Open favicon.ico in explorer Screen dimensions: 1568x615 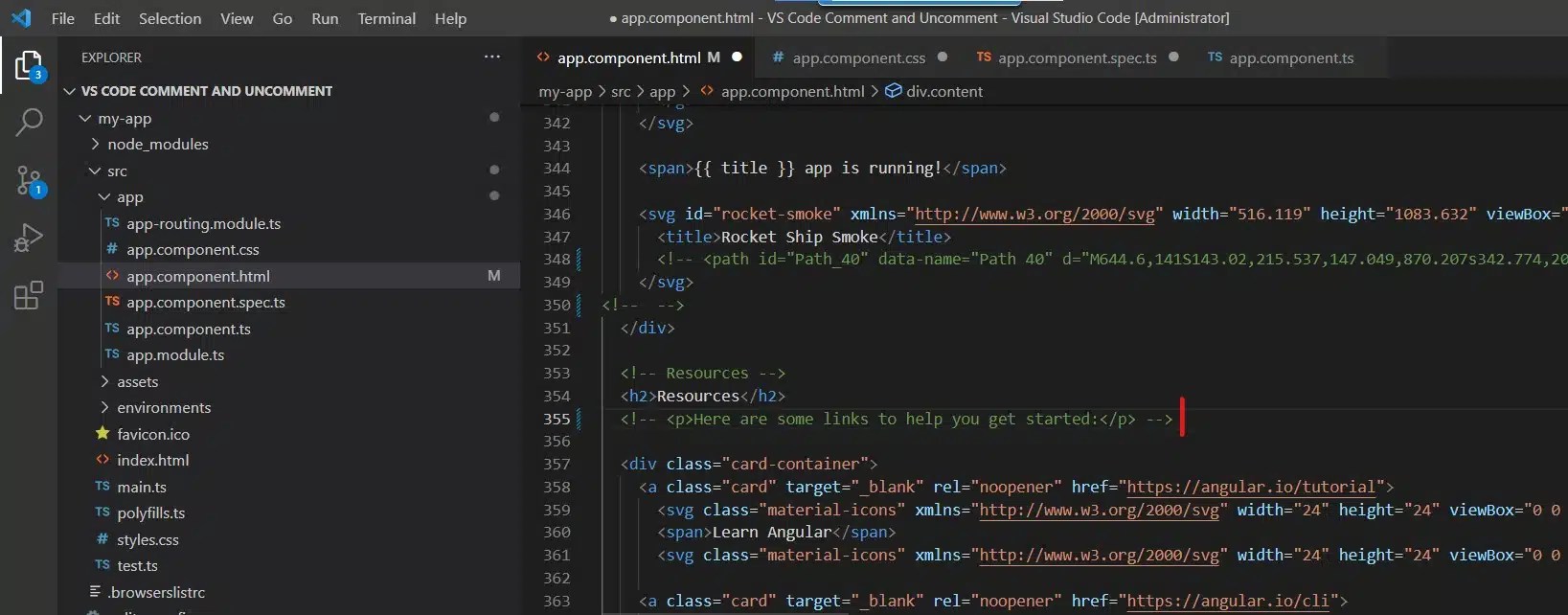coord(153,434)
